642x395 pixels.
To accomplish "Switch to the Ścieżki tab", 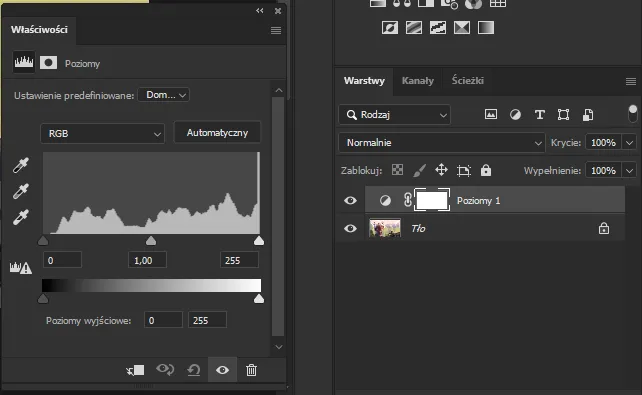I will [x=468, y=80].
